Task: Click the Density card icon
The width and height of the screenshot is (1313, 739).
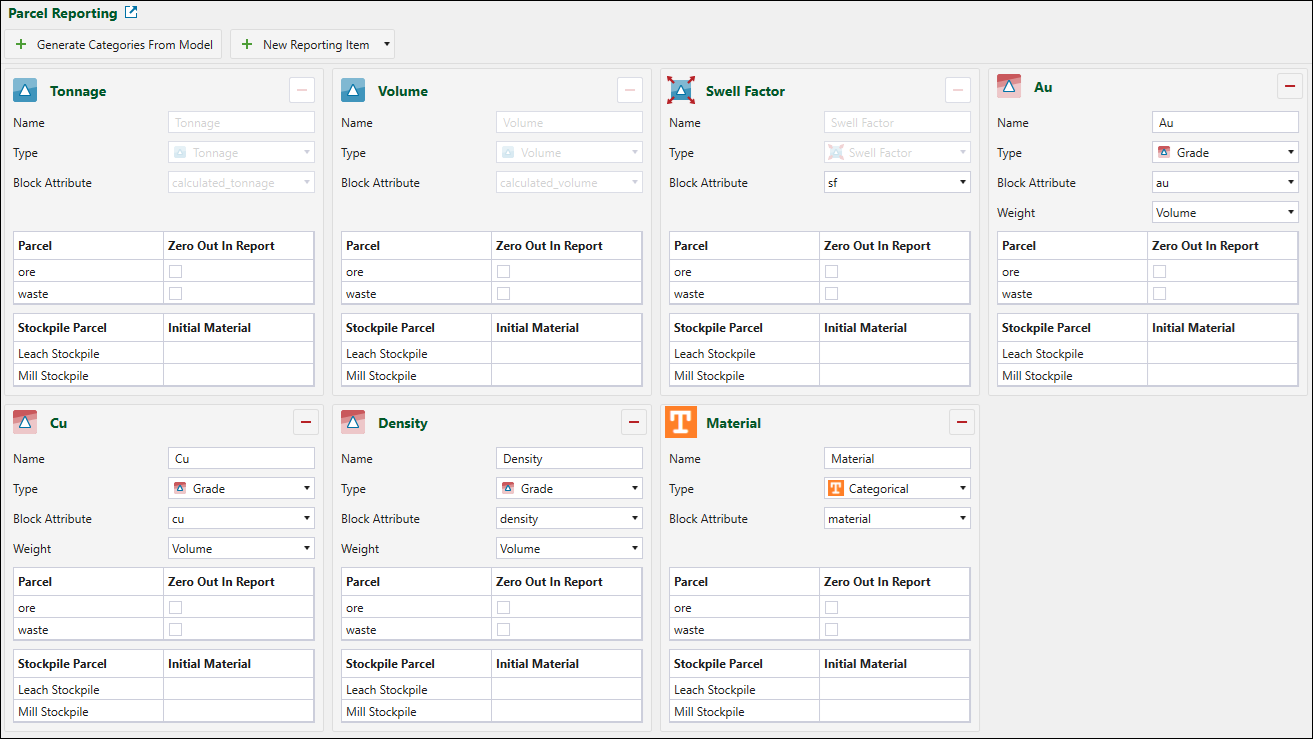Action: point(353,422)
